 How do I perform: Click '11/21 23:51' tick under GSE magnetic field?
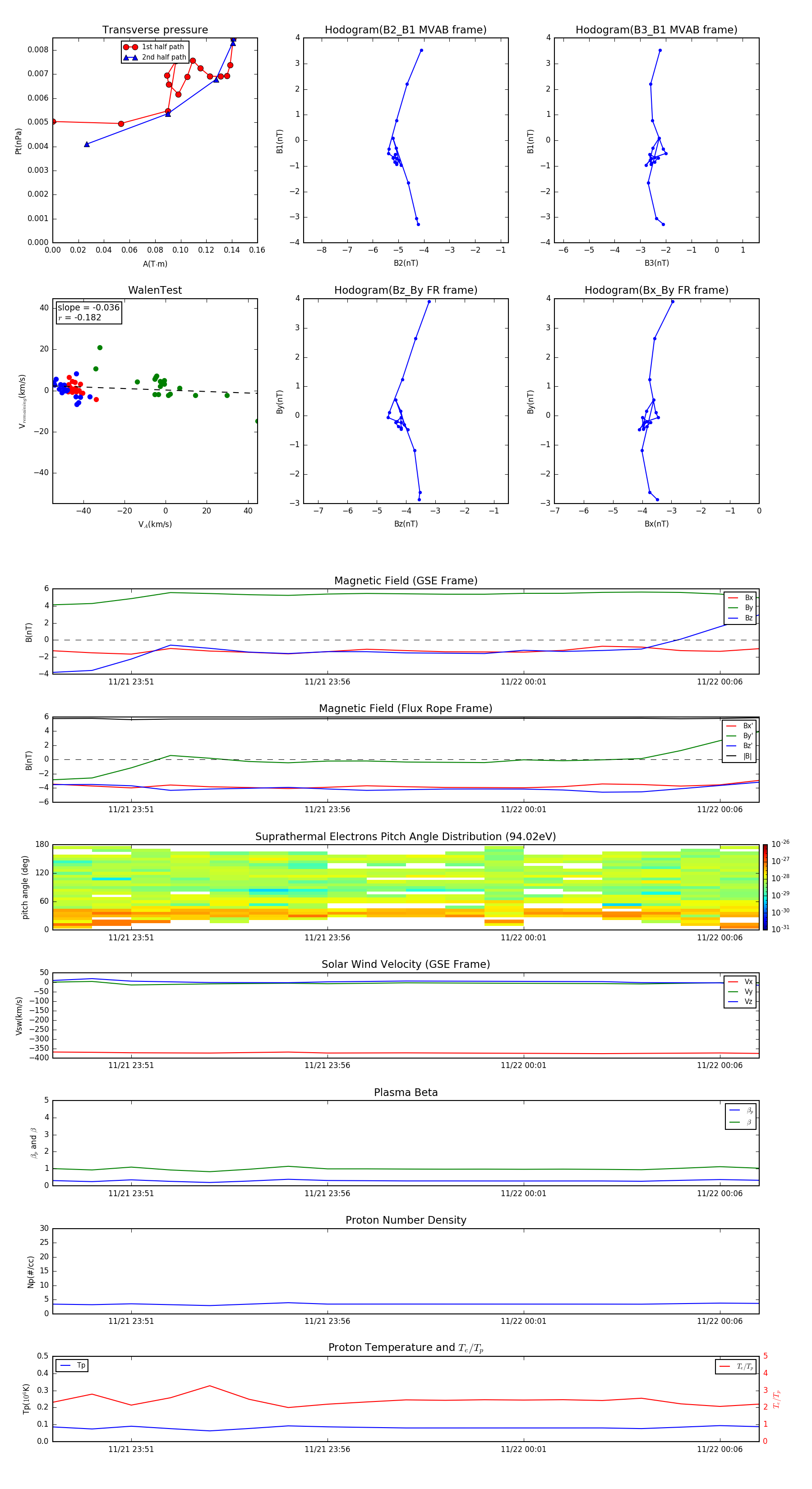coord(131,682)
